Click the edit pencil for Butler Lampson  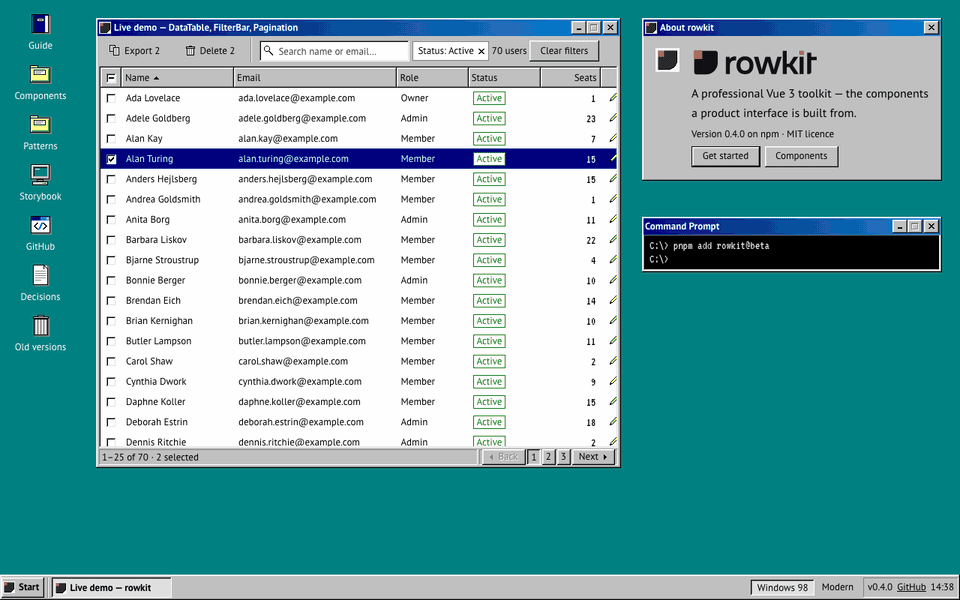tap(613, 340)
